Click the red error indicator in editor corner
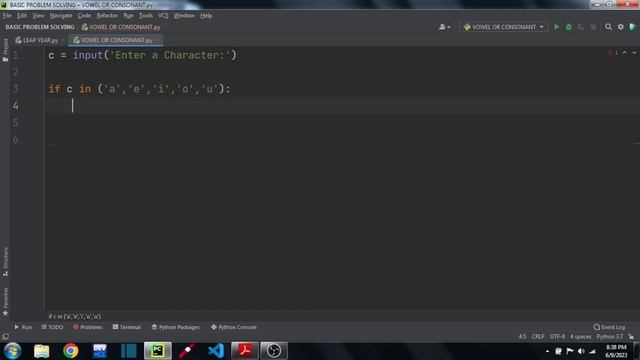Image resolution: width=640 pixels, height=360 pixels. click(x=613, y=53)
